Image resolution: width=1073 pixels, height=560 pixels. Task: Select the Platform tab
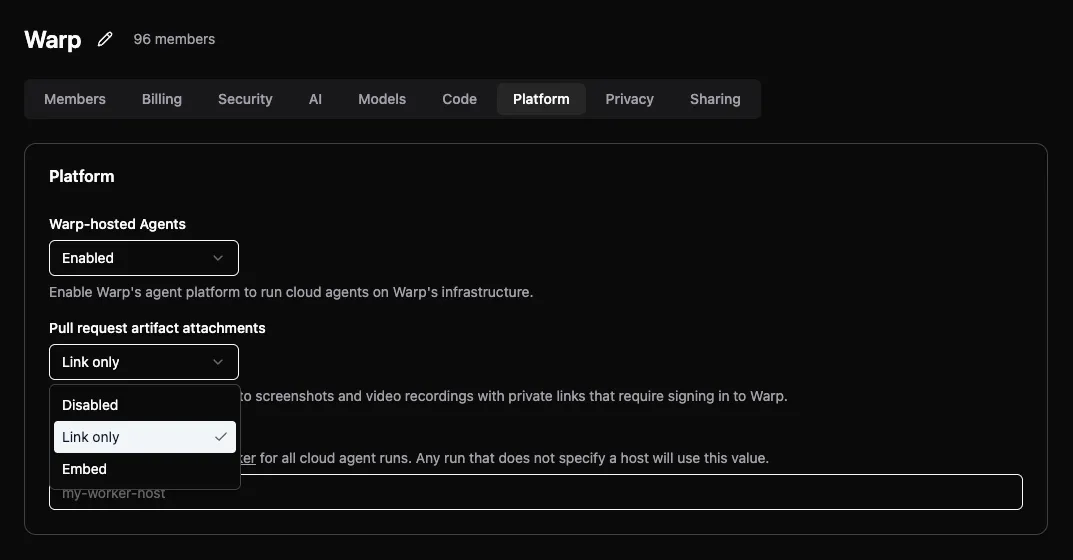[x=541, y=99]
